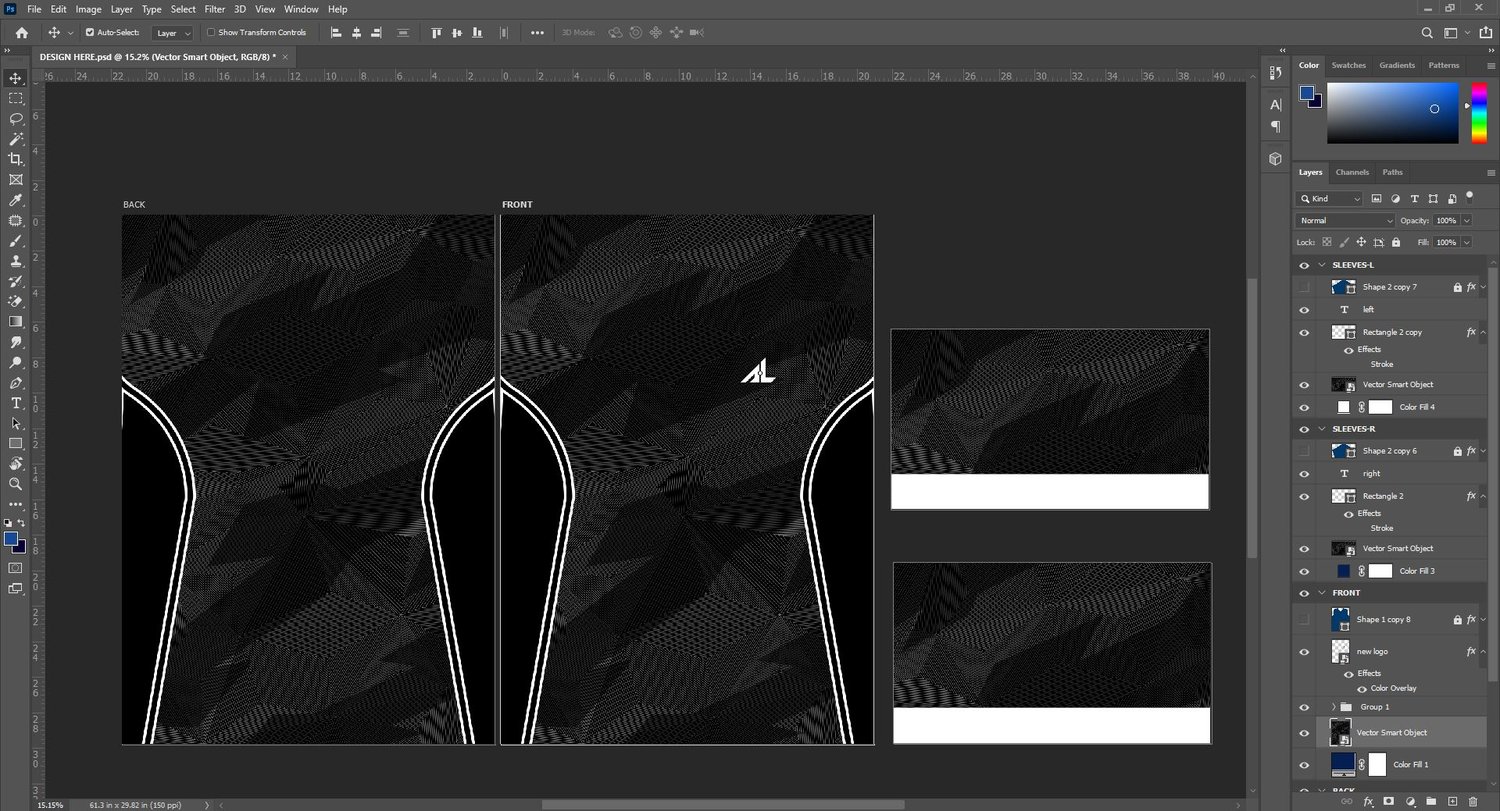Collapse the FRONT group
Viewport: 1500px width, 811px height.
pos(1322,593)
